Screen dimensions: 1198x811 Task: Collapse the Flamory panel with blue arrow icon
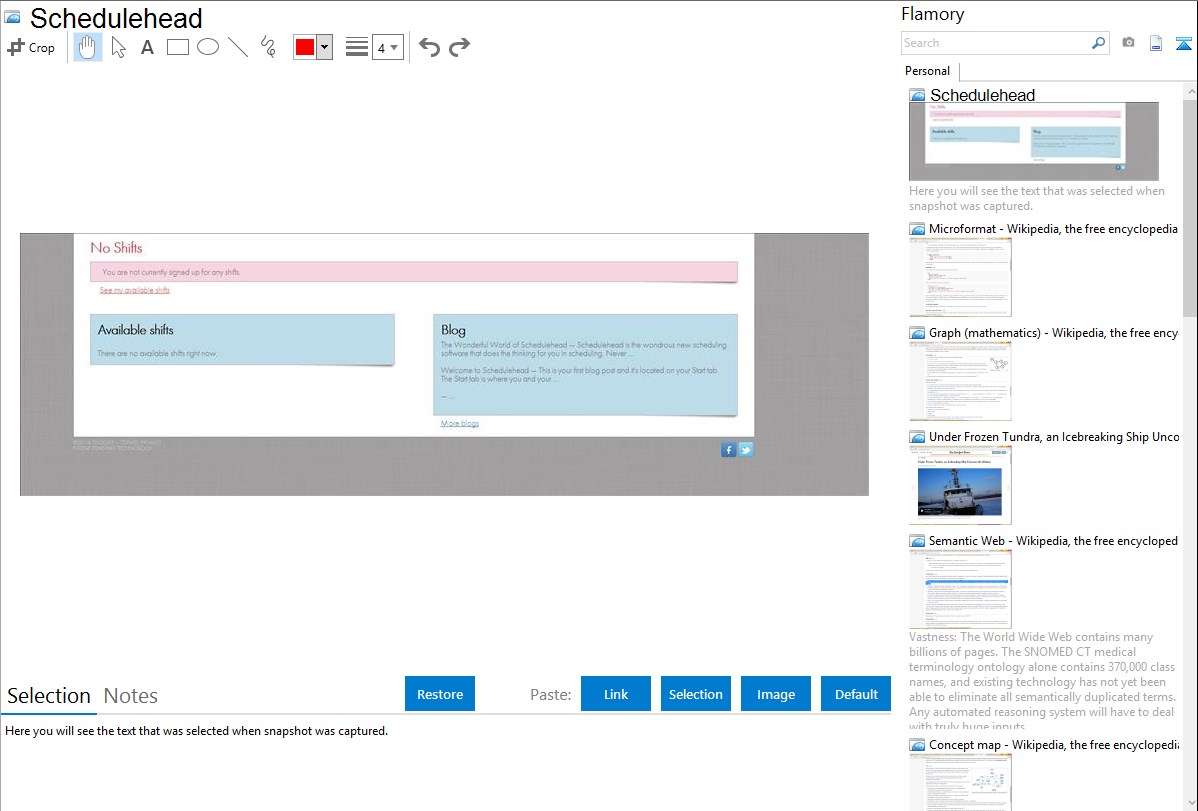point(1183,43)
